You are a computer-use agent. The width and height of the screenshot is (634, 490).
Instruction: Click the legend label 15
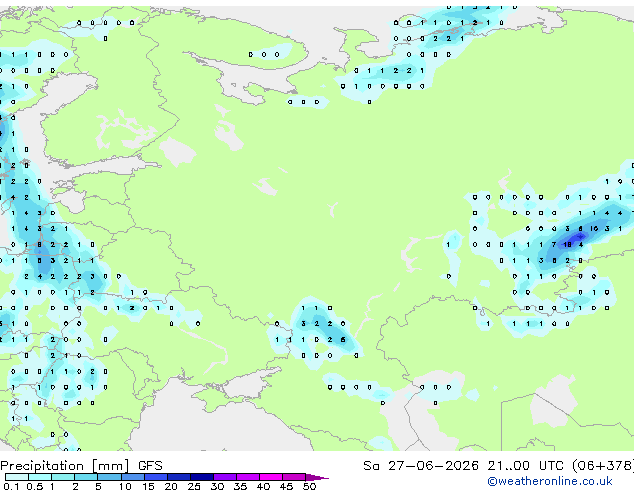(x=148, y=486)
